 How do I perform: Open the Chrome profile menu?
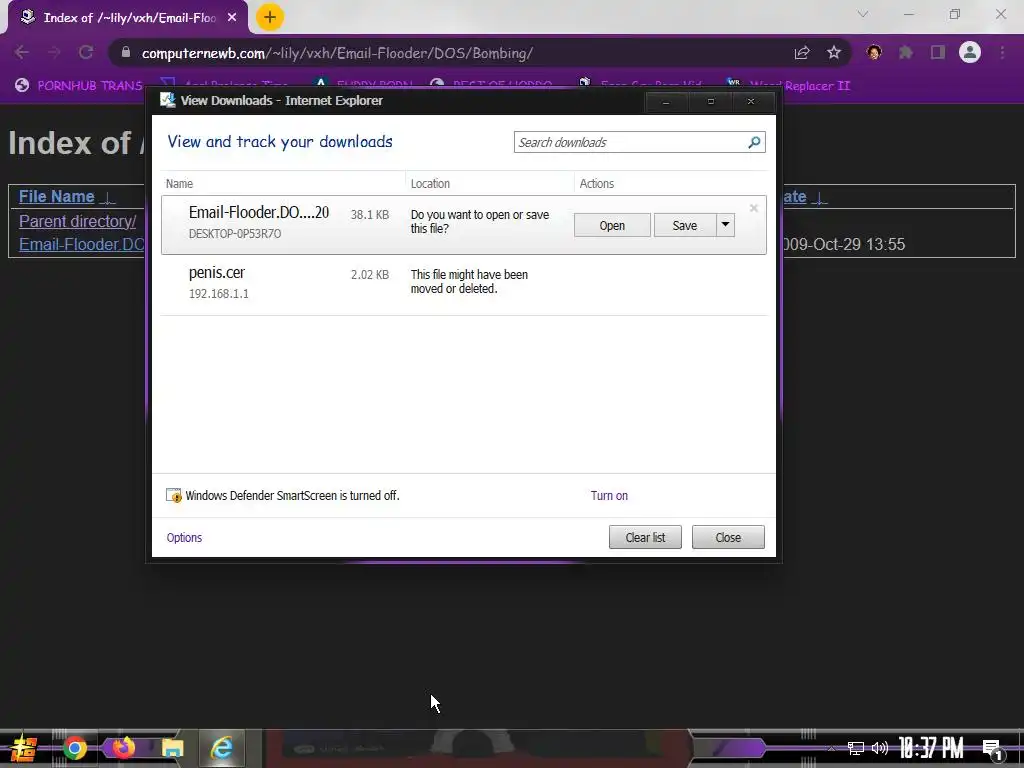click(x=970, y=52)
